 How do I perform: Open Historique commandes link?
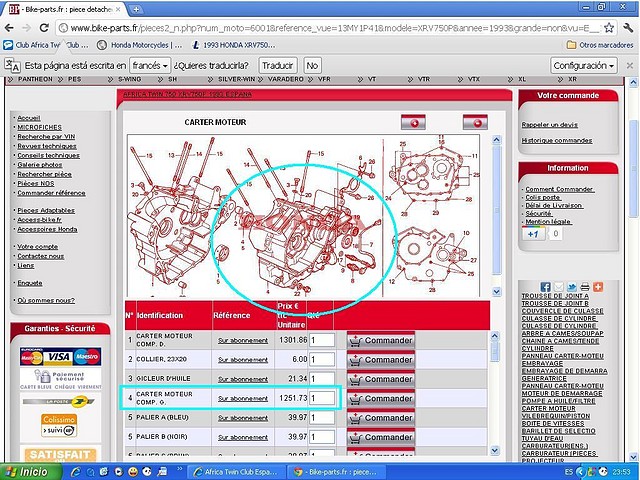(557, 140)
